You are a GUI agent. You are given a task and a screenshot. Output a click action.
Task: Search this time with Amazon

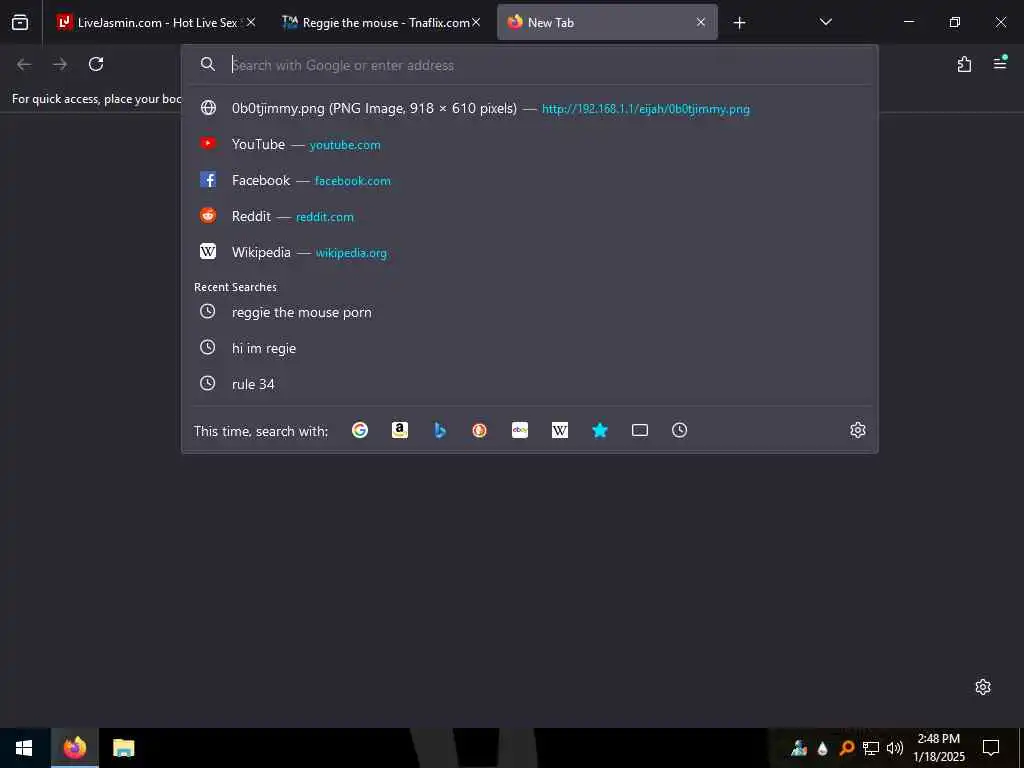tap(400, 430)
